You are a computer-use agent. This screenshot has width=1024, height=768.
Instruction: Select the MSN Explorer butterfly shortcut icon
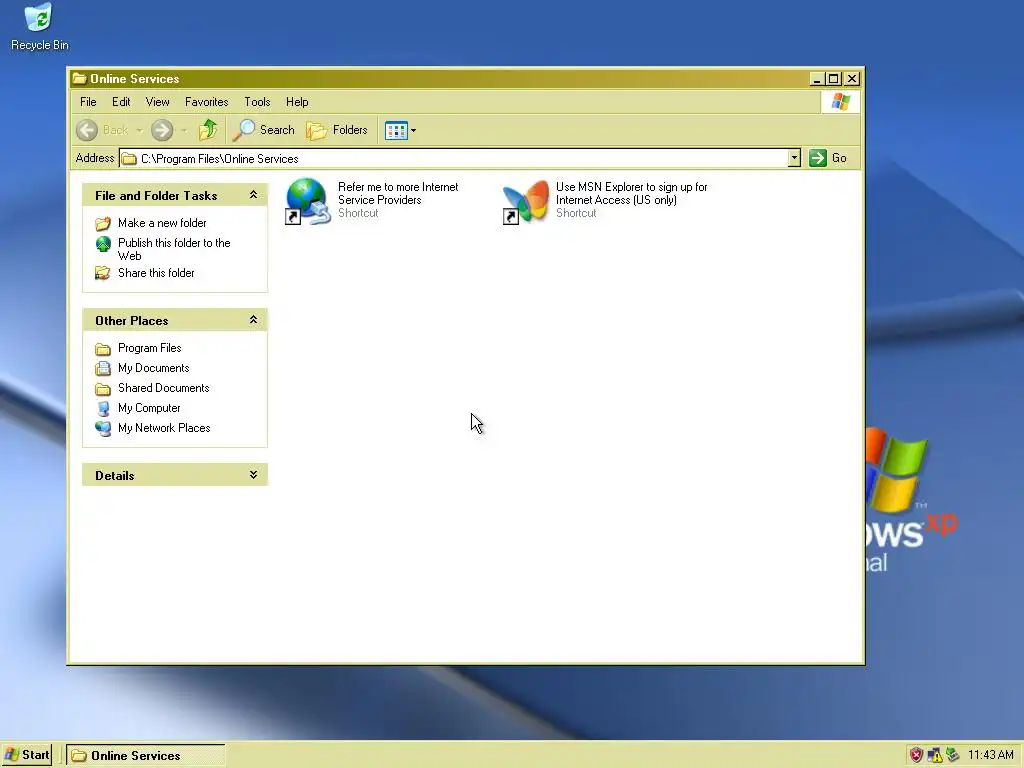coord(526,201)
